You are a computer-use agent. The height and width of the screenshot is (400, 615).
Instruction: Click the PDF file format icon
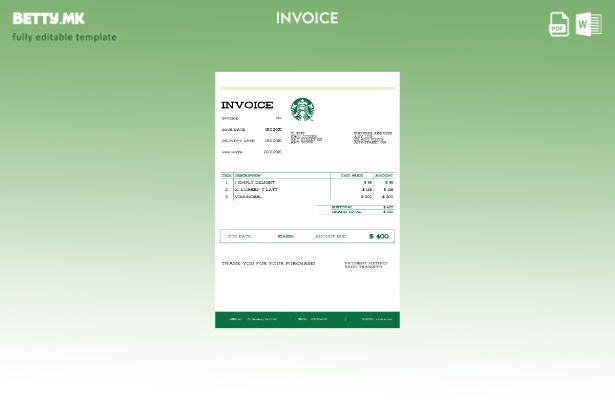click(559, 23)
